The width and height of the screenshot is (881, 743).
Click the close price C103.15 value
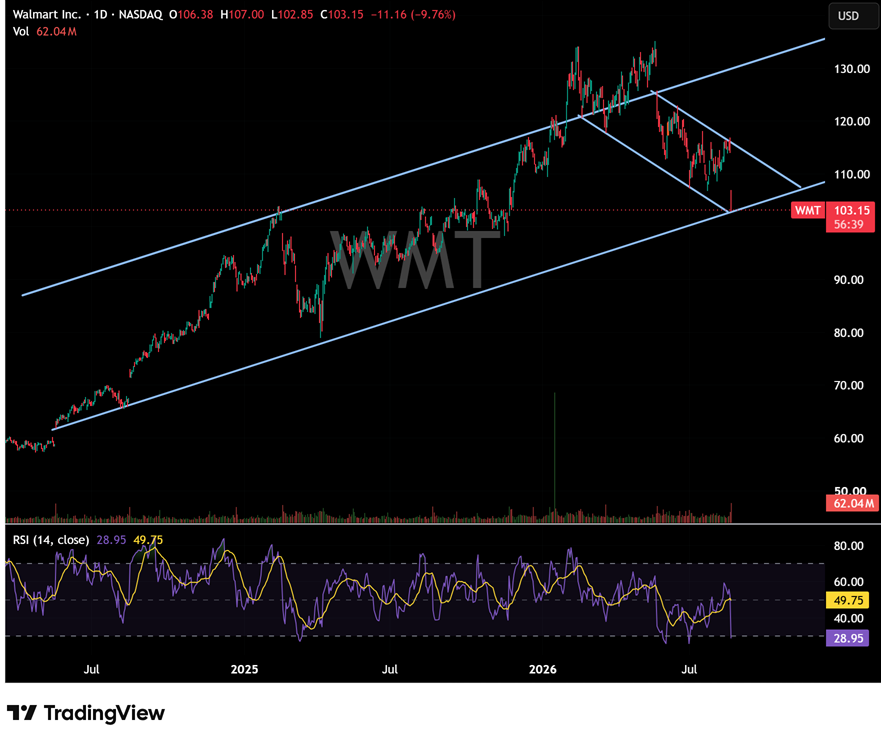click(x=342, y=15)
